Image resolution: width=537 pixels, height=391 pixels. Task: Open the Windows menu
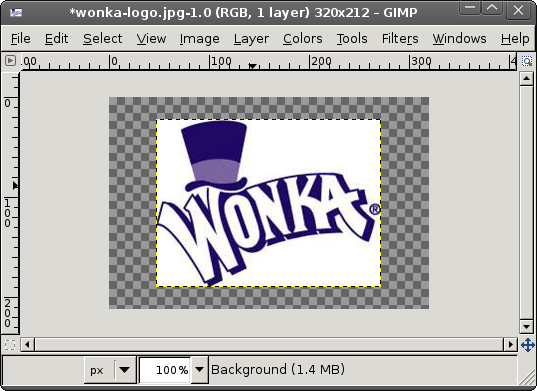(459, 38)
